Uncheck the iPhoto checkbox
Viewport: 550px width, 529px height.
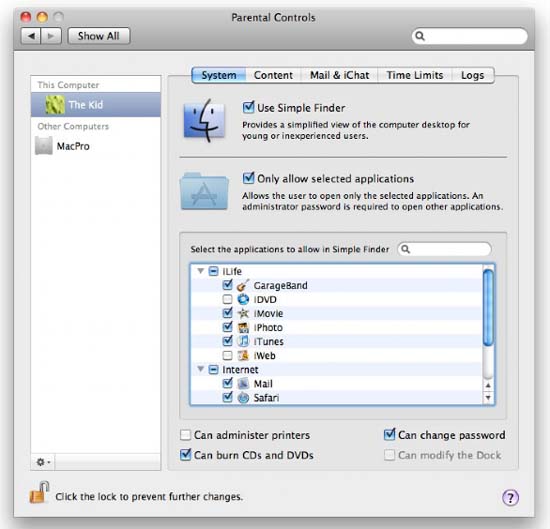click(228, 327)
